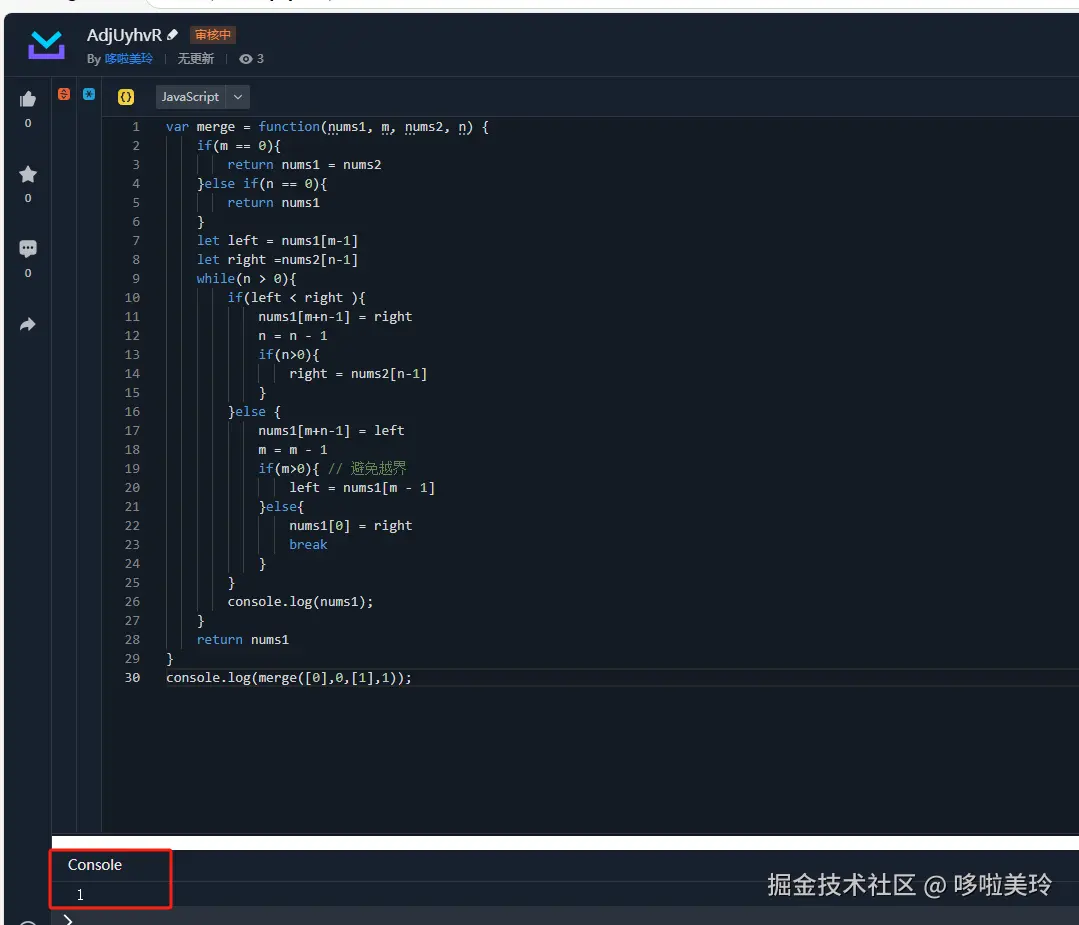Click the 审核中 status badge
This screenshot has width=1079, height=925.
[212, 35]
